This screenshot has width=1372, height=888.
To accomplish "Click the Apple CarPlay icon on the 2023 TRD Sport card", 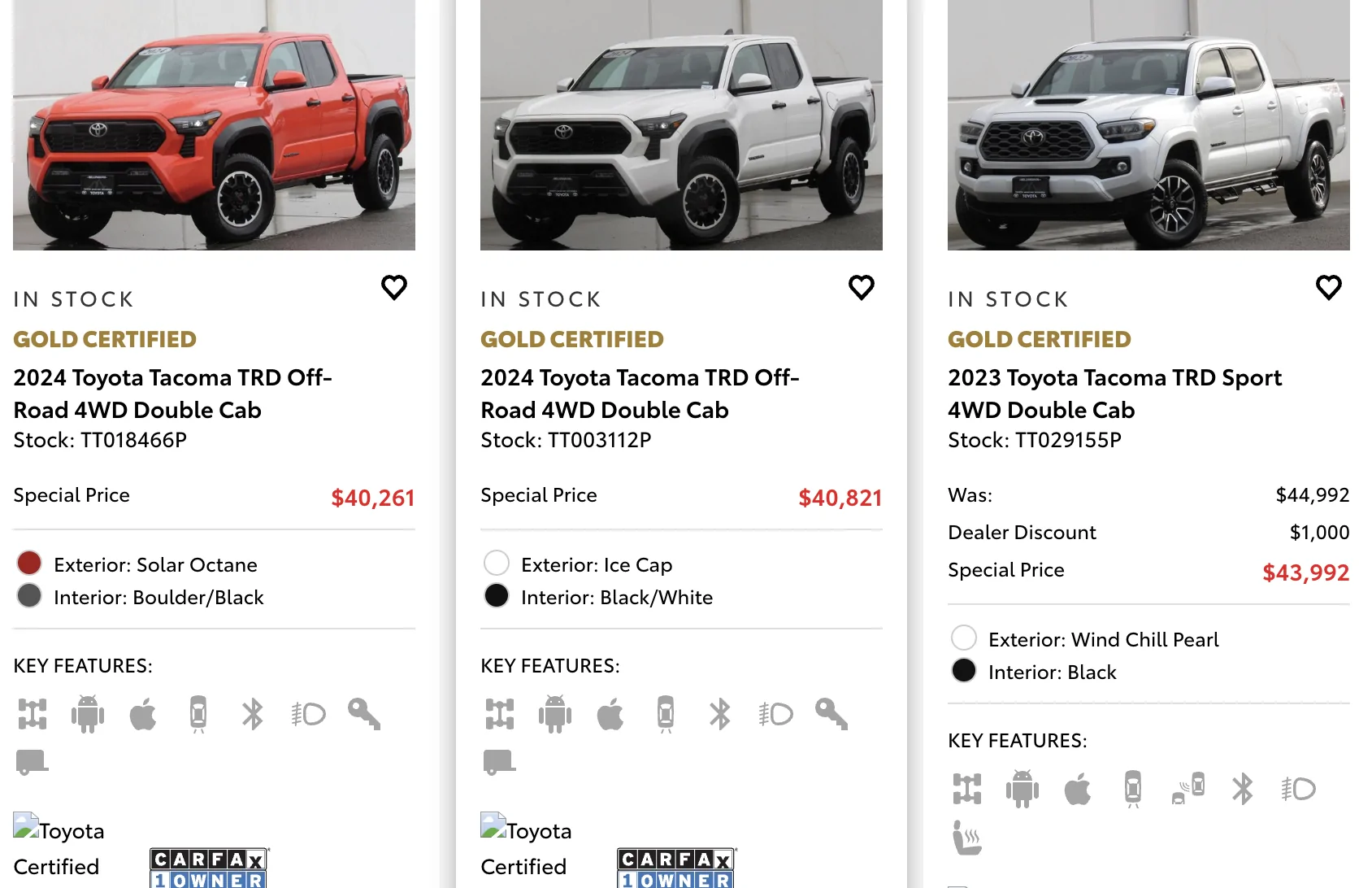I will [x=1079, y=787].
